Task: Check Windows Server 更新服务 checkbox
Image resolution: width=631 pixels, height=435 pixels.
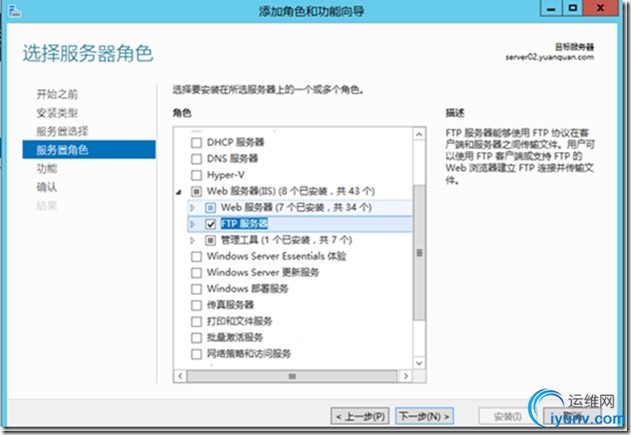Action: click(196, 272)
